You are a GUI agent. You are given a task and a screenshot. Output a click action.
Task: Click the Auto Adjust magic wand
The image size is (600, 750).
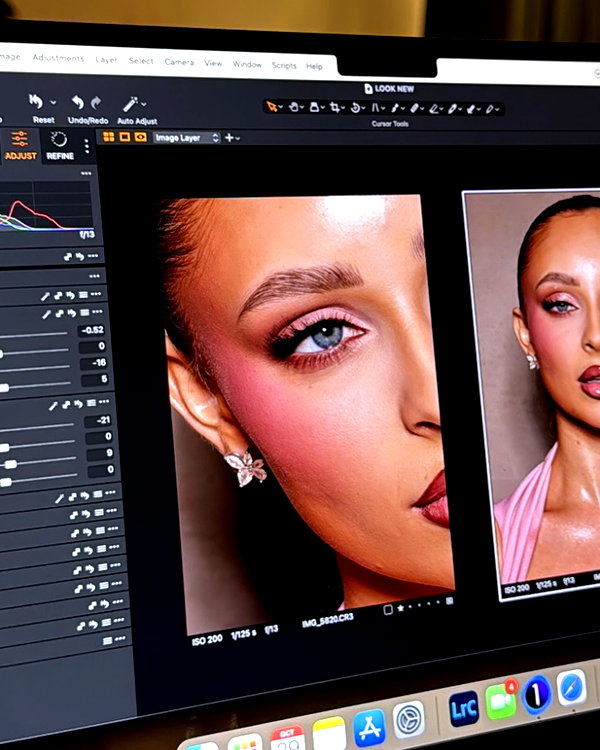(130, 104)
